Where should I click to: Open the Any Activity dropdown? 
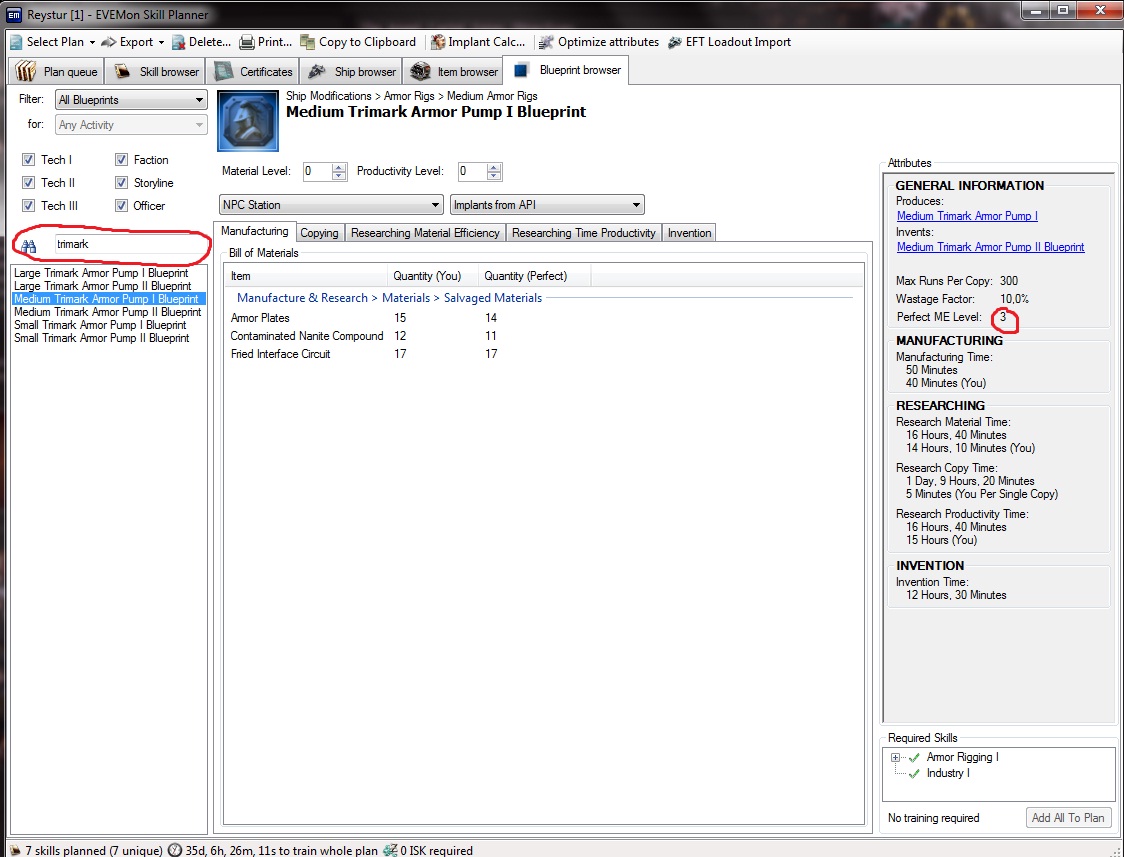pyautogui.click(x=131, y=125)
